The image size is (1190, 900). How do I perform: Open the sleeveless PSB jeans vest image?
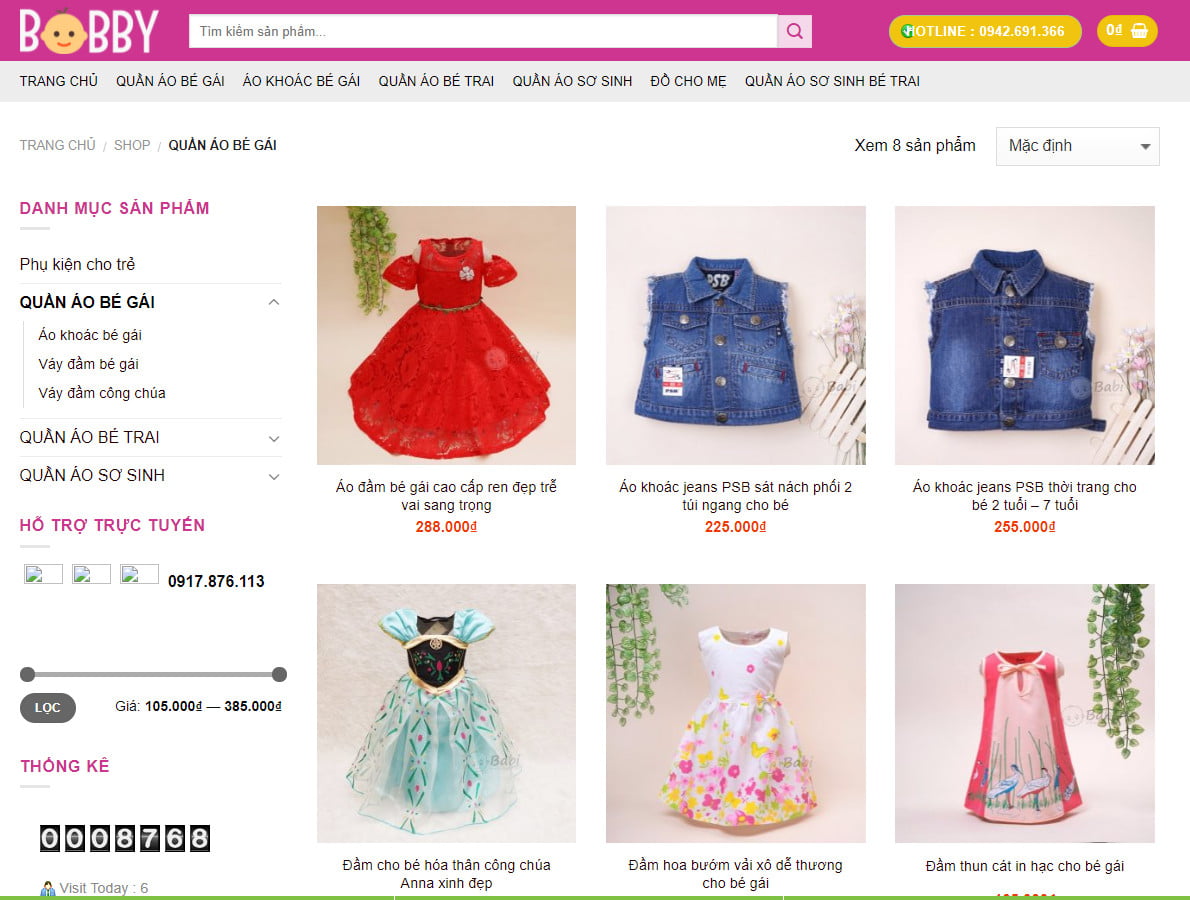pos(735,335)
